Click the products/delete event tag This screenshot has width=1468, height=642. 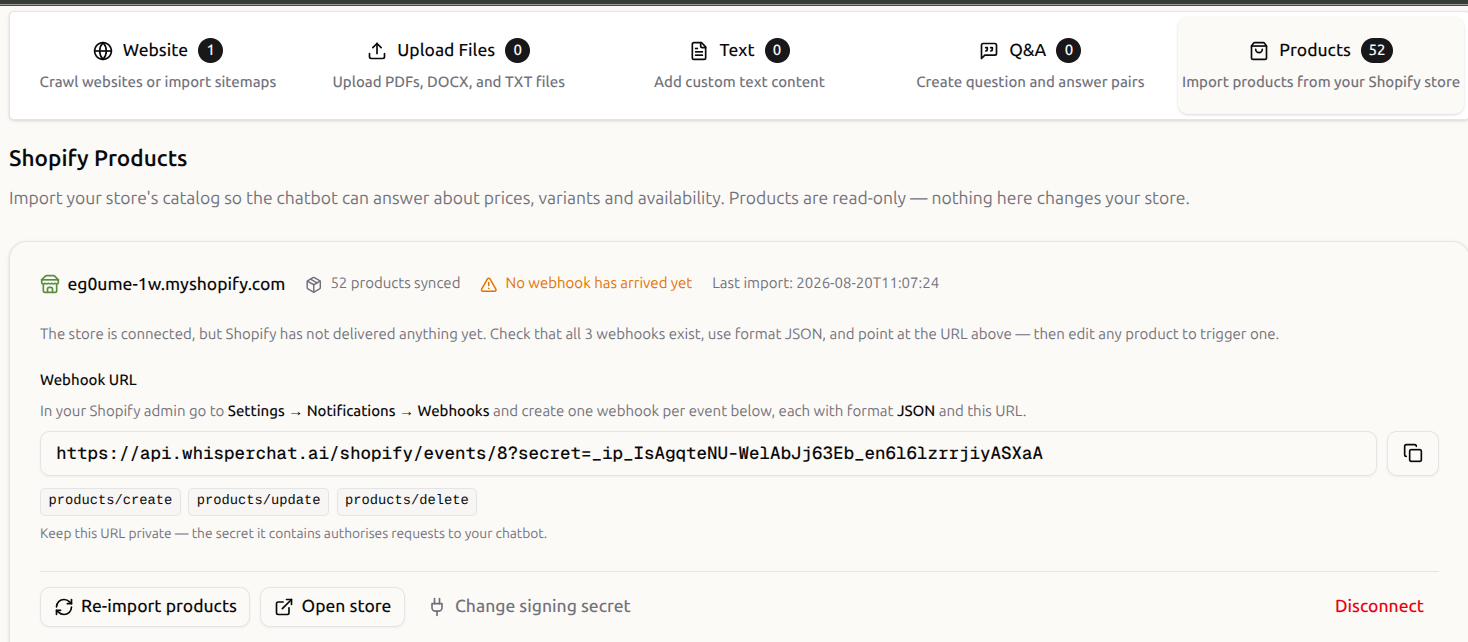(x=407, y=500)
